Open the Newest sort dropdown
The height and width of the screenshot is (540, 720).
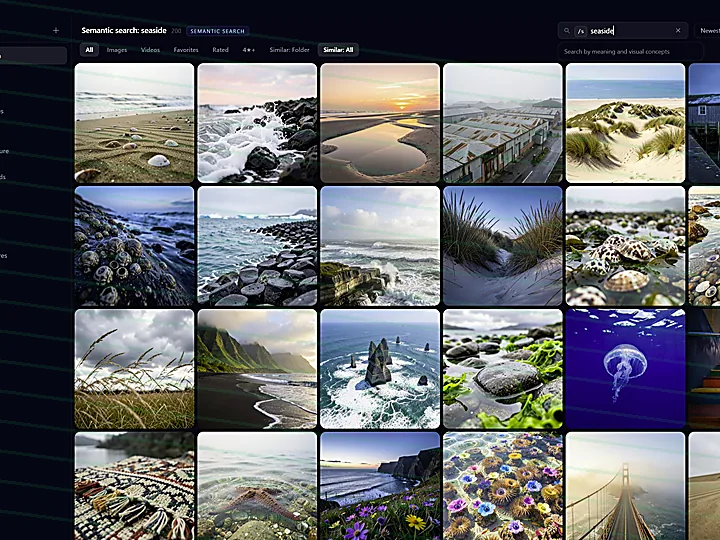(709, 31)
